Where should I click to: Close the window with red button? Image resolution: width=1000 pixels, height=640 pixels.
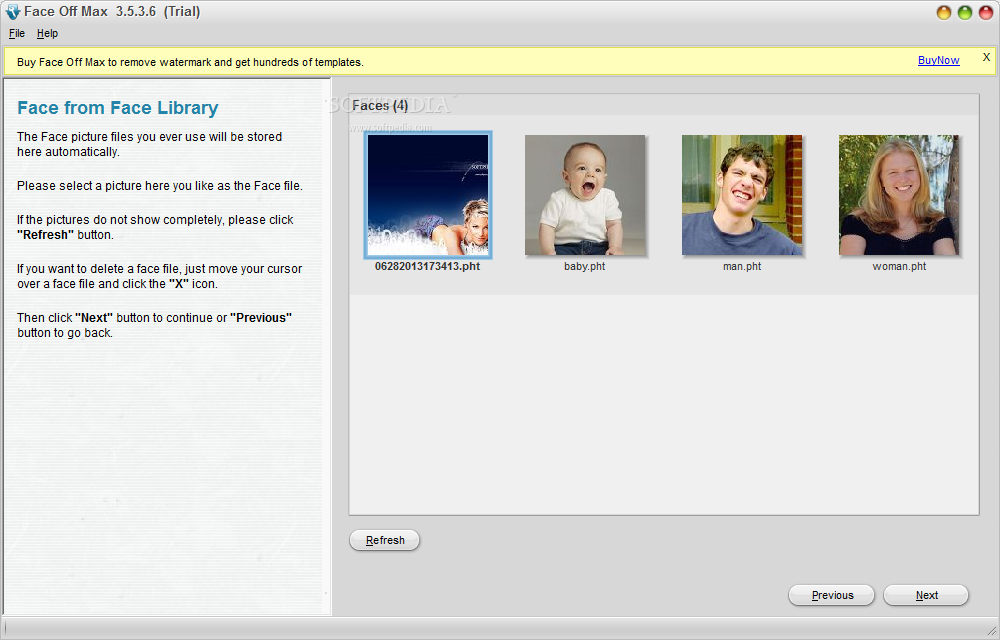click(986, 12)
